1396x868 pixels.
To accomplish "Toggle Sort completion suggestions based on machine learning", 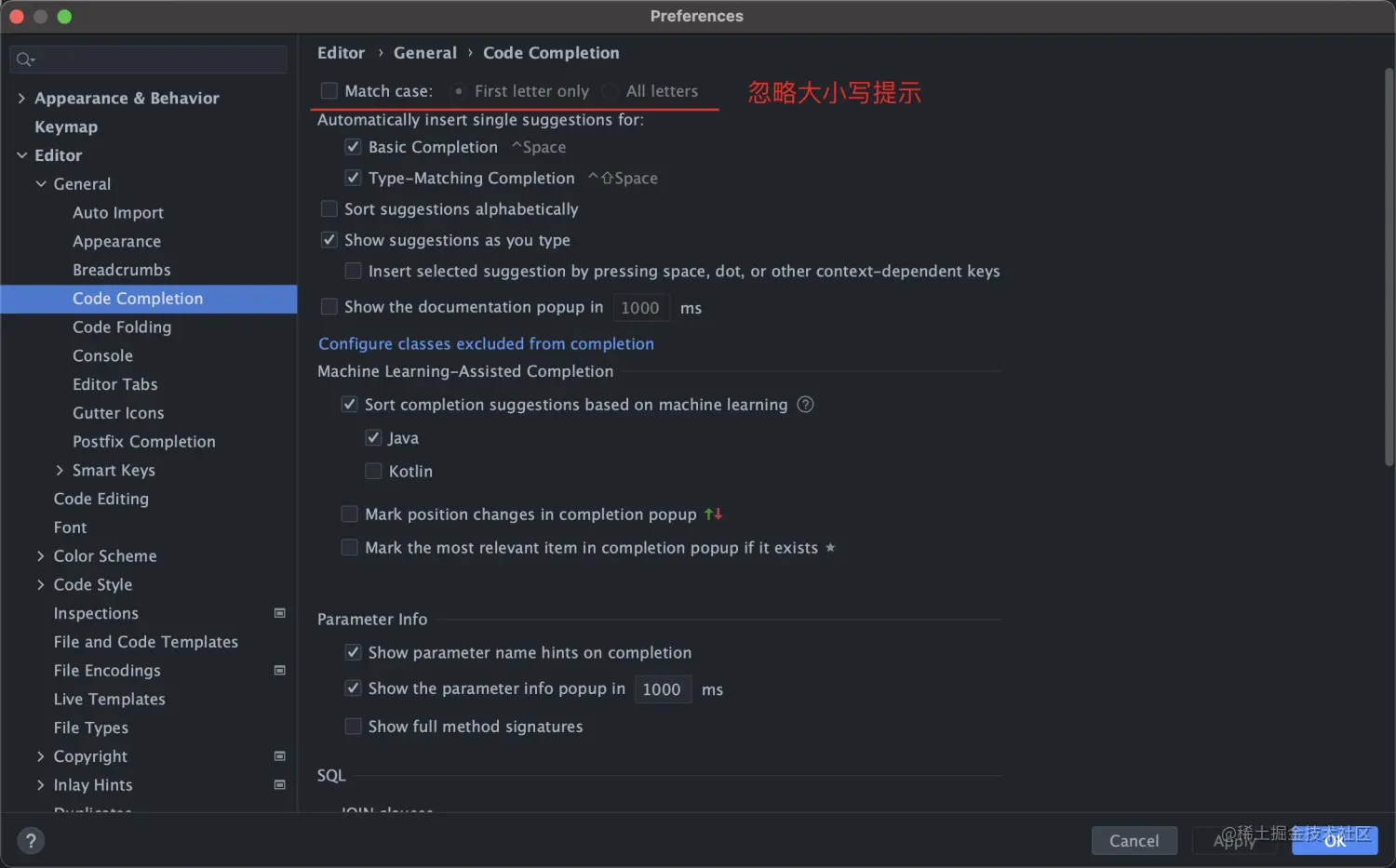I will point(350,405).
